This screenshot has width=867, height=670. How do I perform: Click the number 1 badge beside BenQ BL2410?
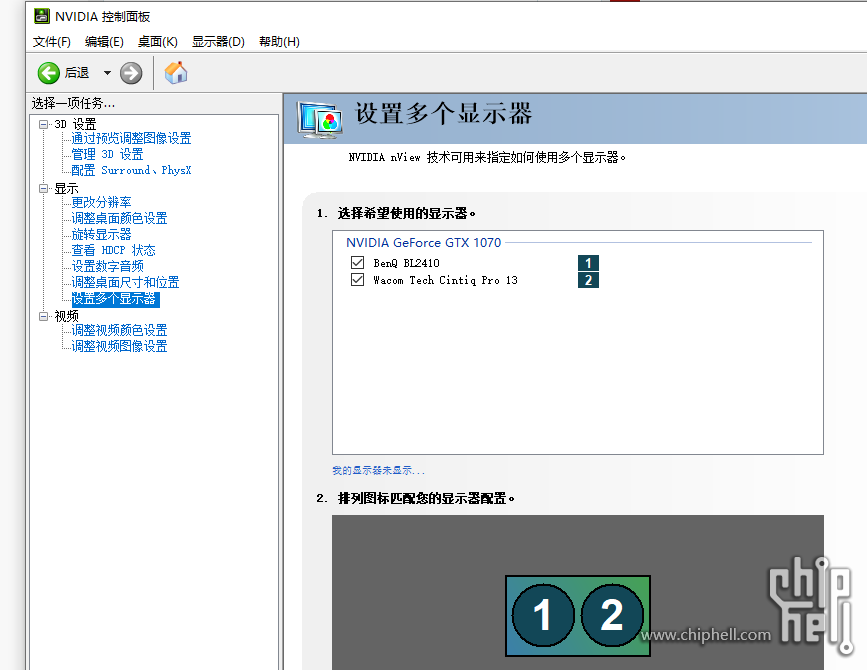coord(588,264)
